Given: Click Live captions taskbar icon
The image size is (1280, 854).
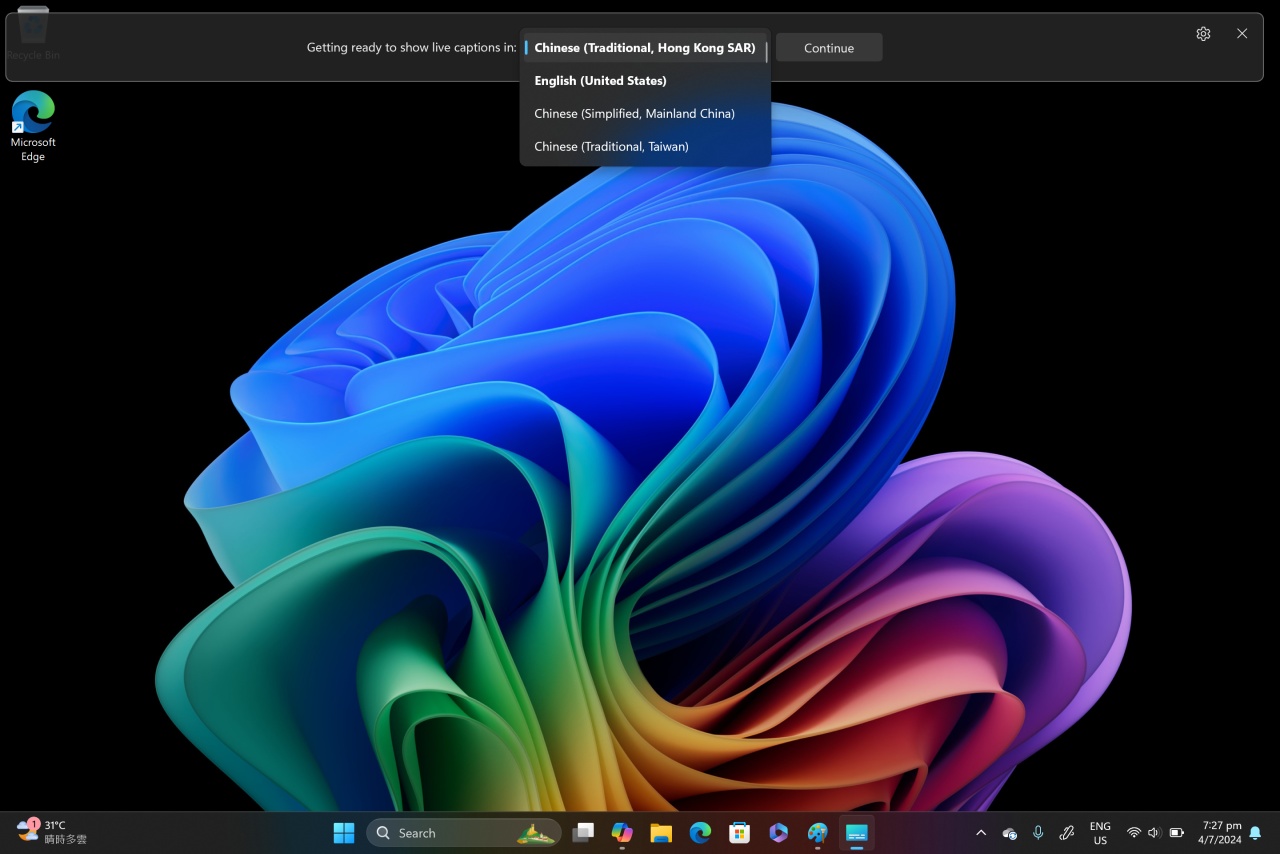Looking at the screenshot, I should pos(857,833).
